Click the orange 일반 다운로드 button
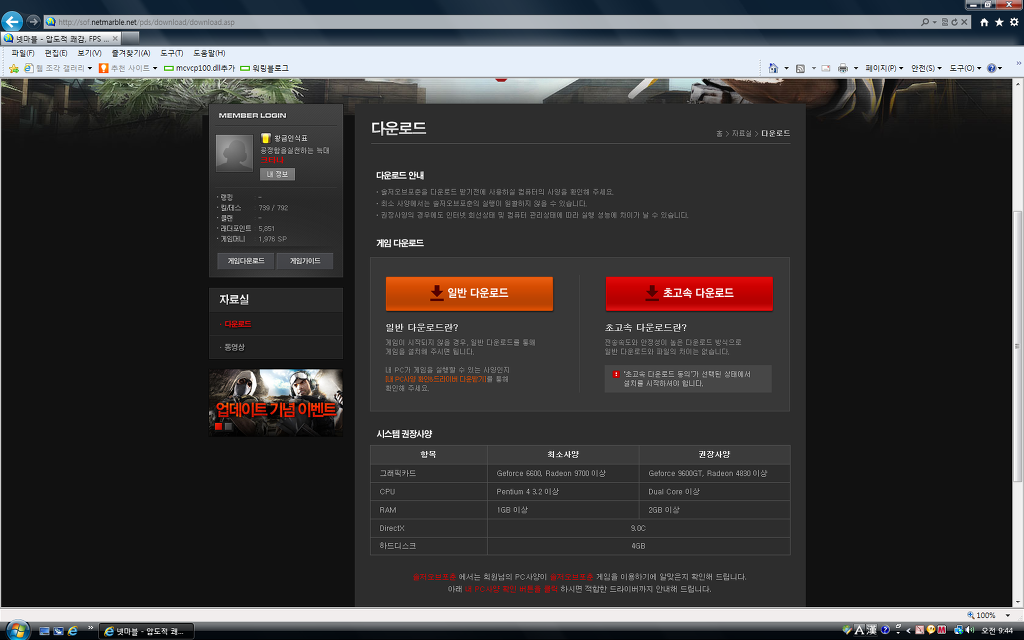This screenshot has width=1024, height=640. click(x=469, y=293)
